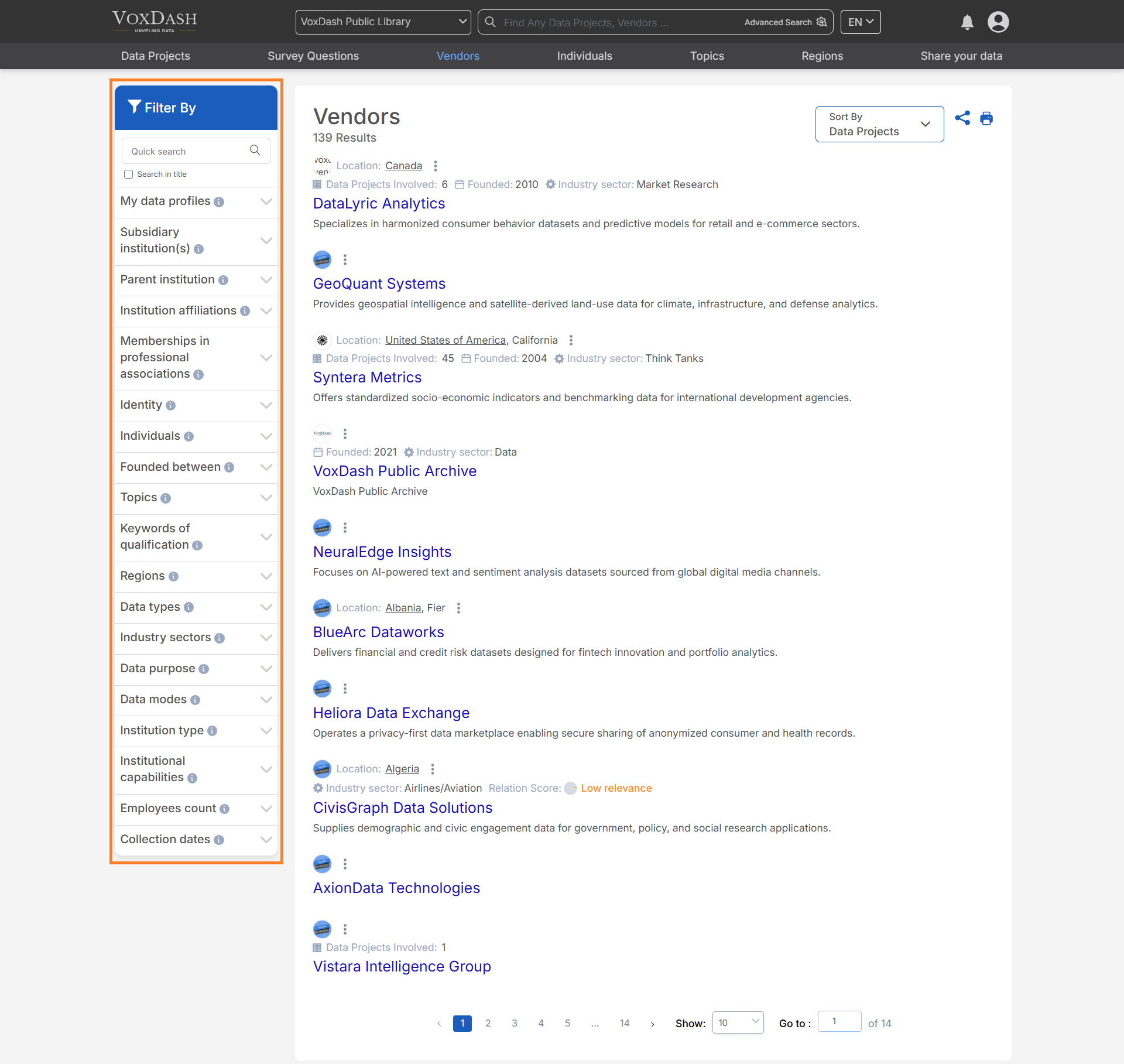Go to page 3 of results
Image resolution: width=1124 pixels, height=1064 pixels.
coord(514,1023)
